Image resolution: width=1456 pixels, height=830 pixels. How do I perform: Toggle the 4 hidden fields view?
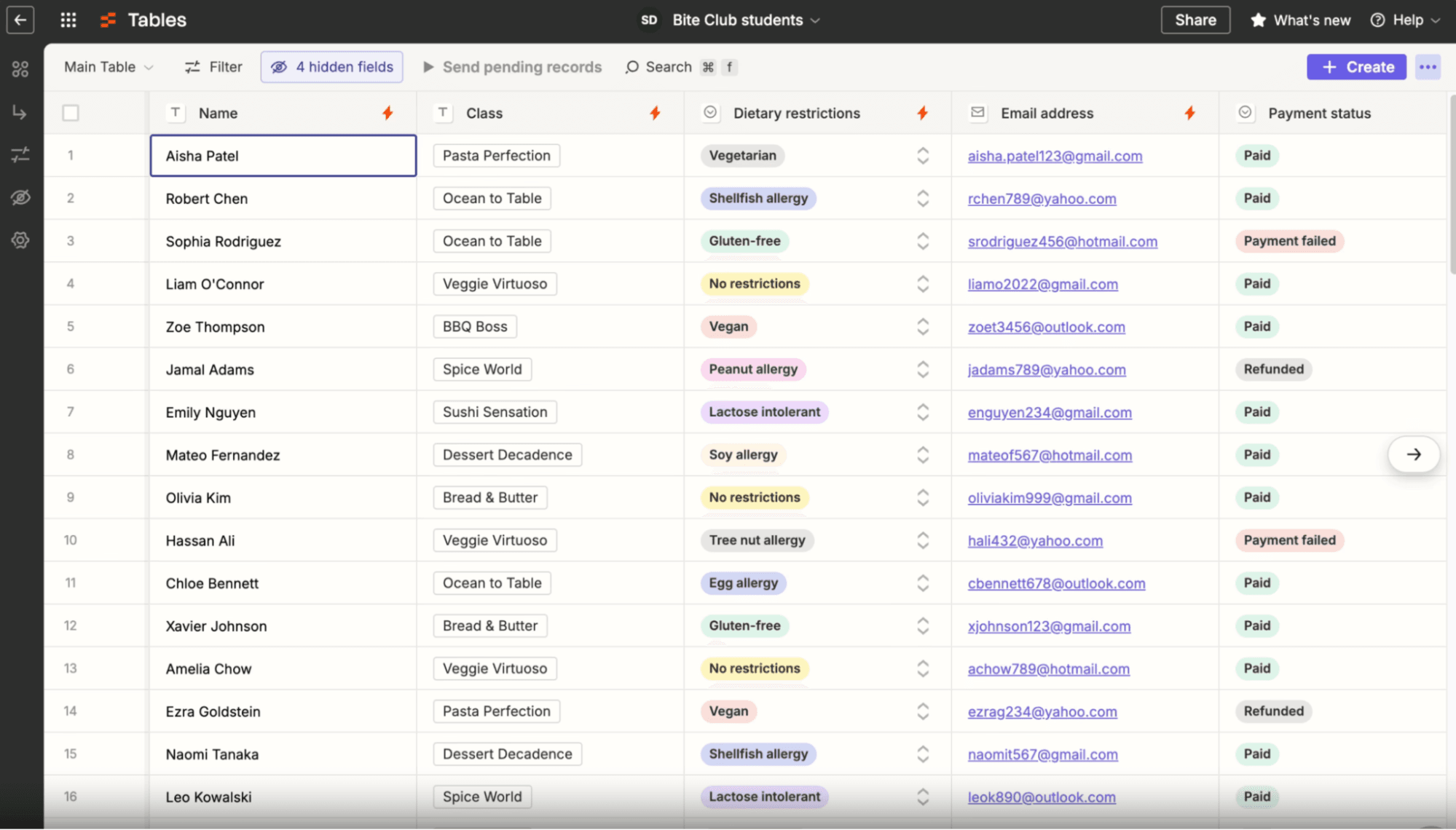[331, 67]
